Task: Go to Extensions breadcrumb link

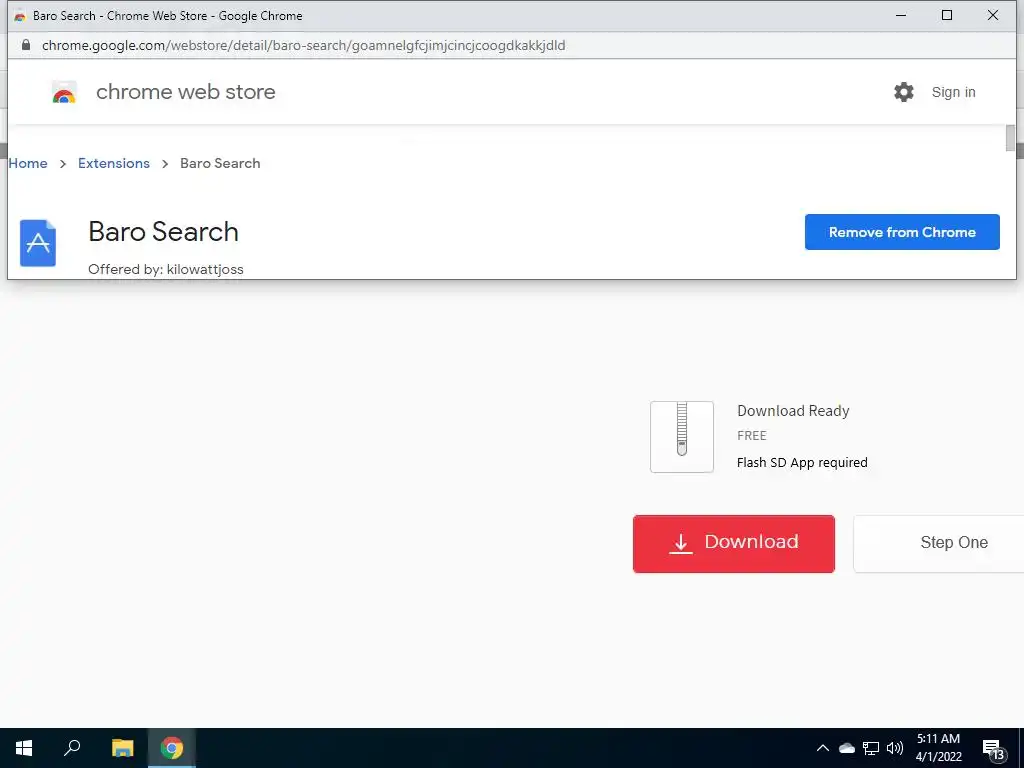Action: pos(114,163)
